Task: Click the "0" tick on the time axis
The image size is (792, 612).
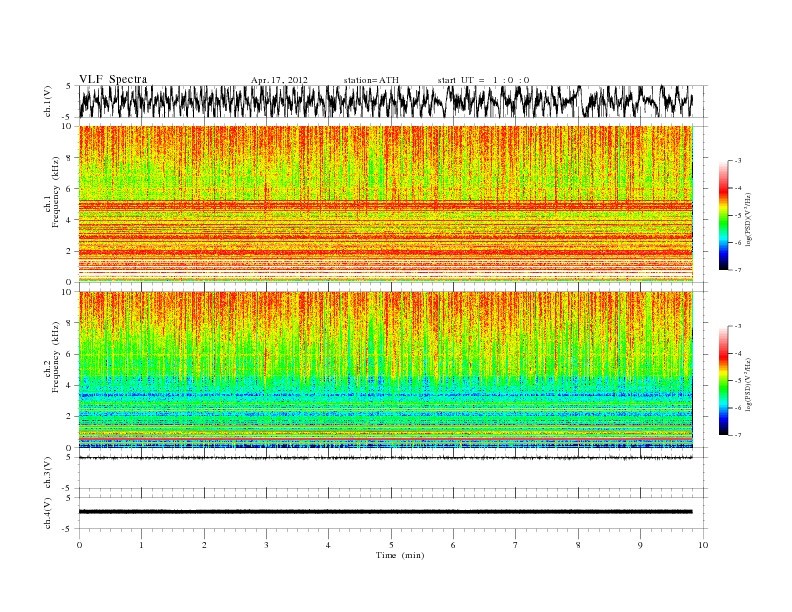Action: tap(79, 545)
